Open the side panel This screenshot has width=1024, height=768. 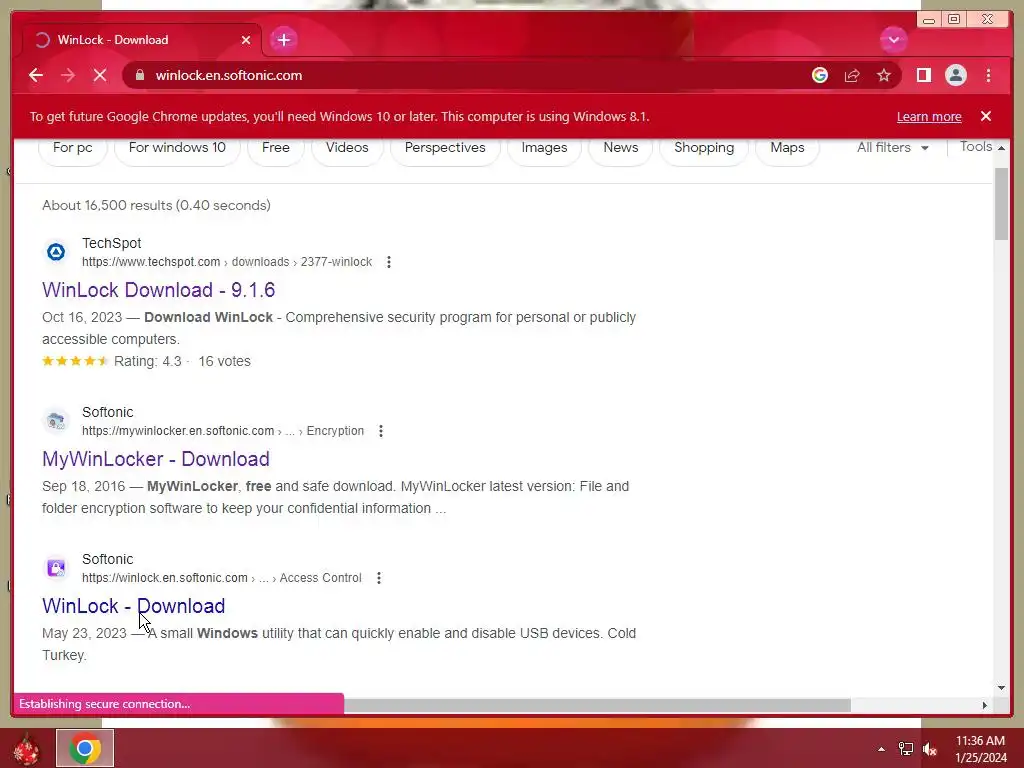pyautogui.click(x=923, y=75)
